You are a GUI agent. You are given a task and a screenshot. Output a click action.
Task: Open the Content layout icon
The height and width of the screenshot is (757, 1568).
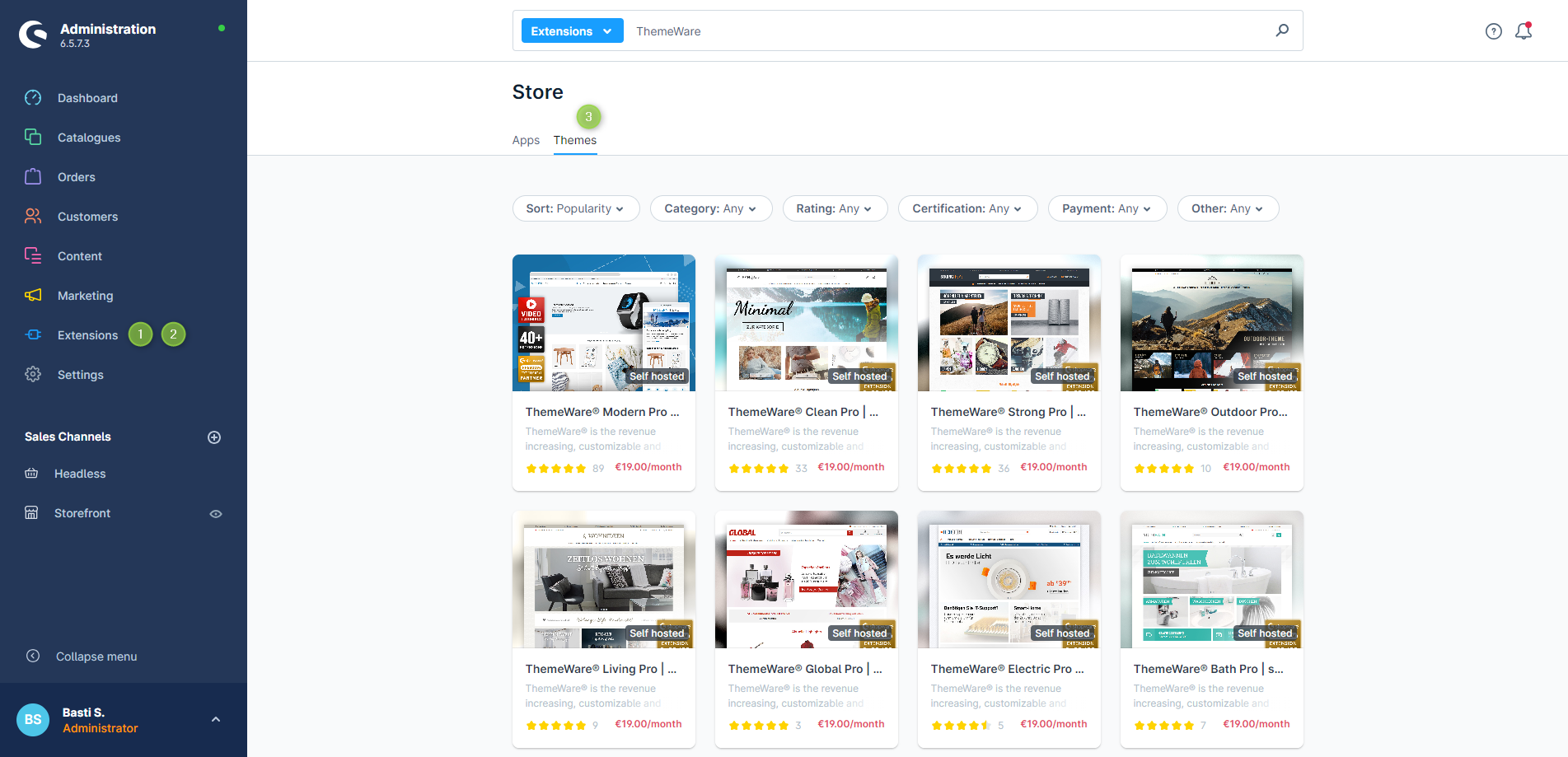point(33,256)
